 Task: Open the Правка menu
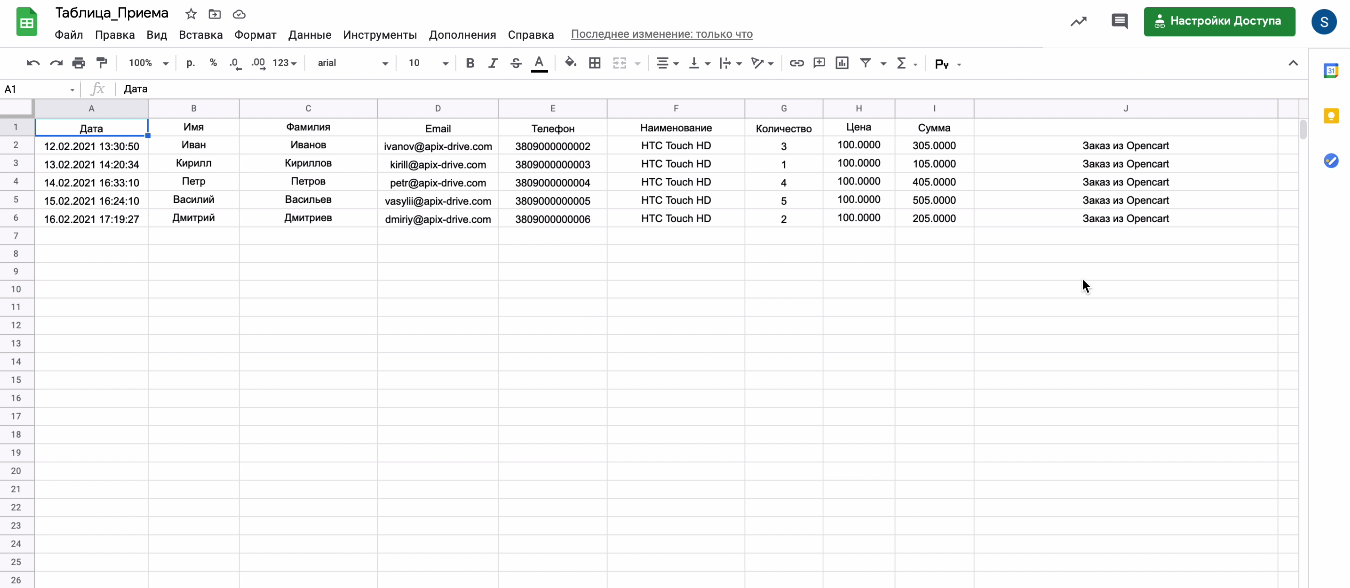[x=115, y=35]
